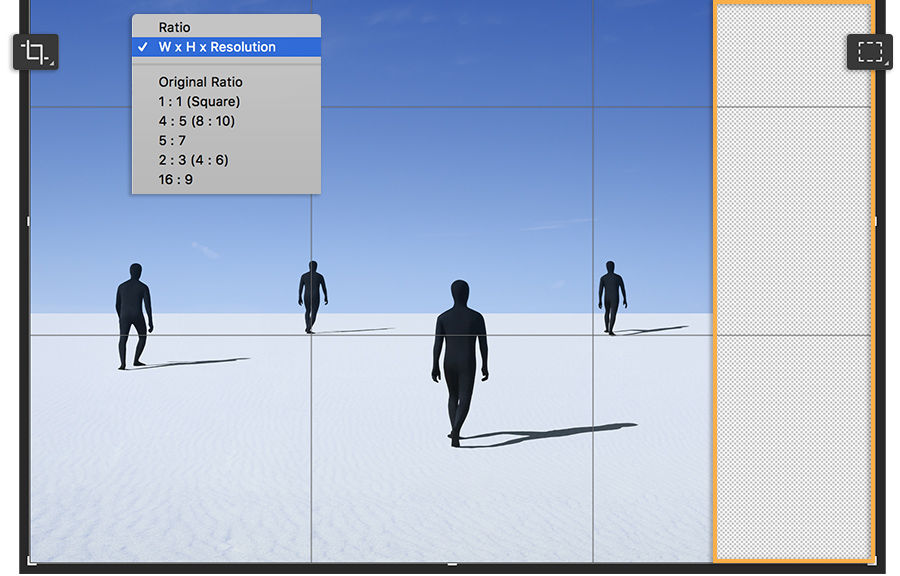Click the orange-outlined transparent strip
This screenshot has height=576, width=900.
795,290
